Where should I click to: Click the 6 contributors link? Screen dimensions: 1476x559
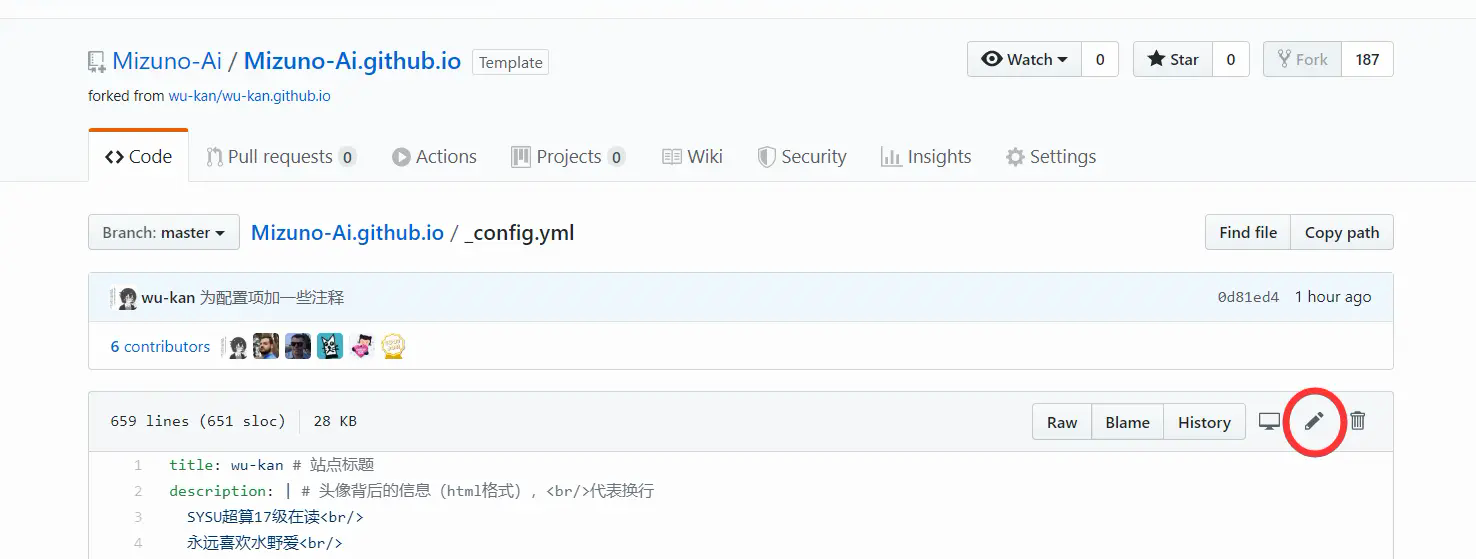tap(160, 347)
